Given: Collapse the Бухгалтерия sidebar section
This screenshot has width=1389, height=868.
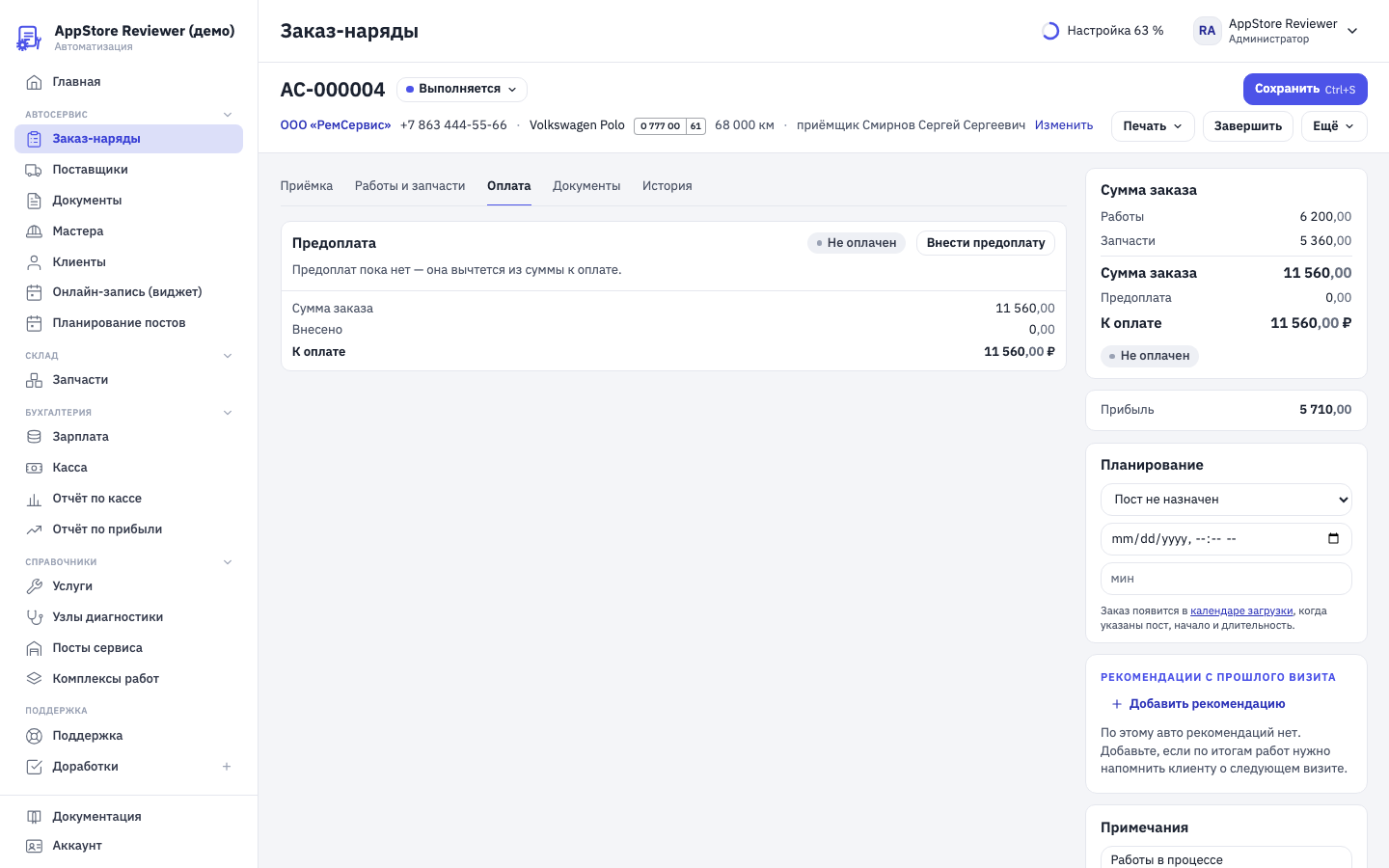Looking at the screenshot, I should (x=228, y=413).
